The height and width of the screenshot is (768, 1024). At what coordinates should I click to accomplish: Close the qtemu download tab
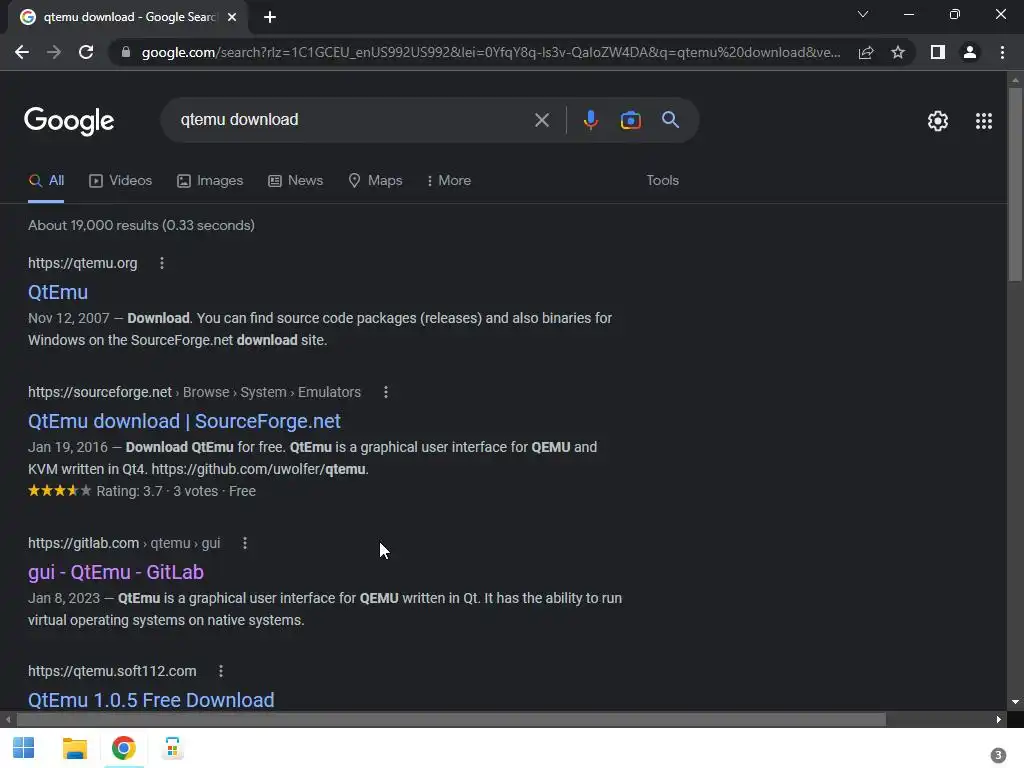click(232, 18)
